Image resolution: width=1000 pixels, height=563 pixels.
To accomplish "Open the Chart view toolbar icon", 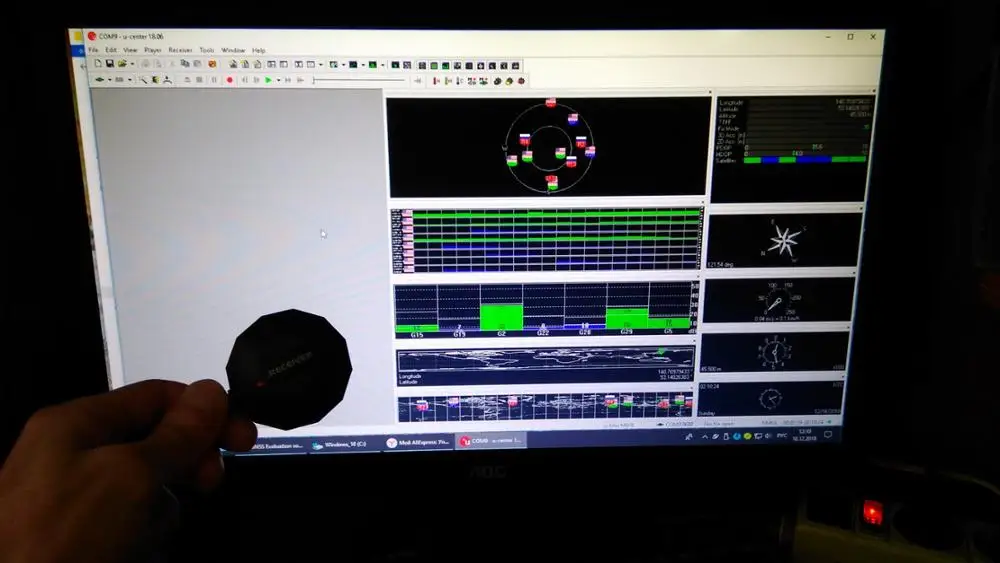I will (x=334, y=65).
